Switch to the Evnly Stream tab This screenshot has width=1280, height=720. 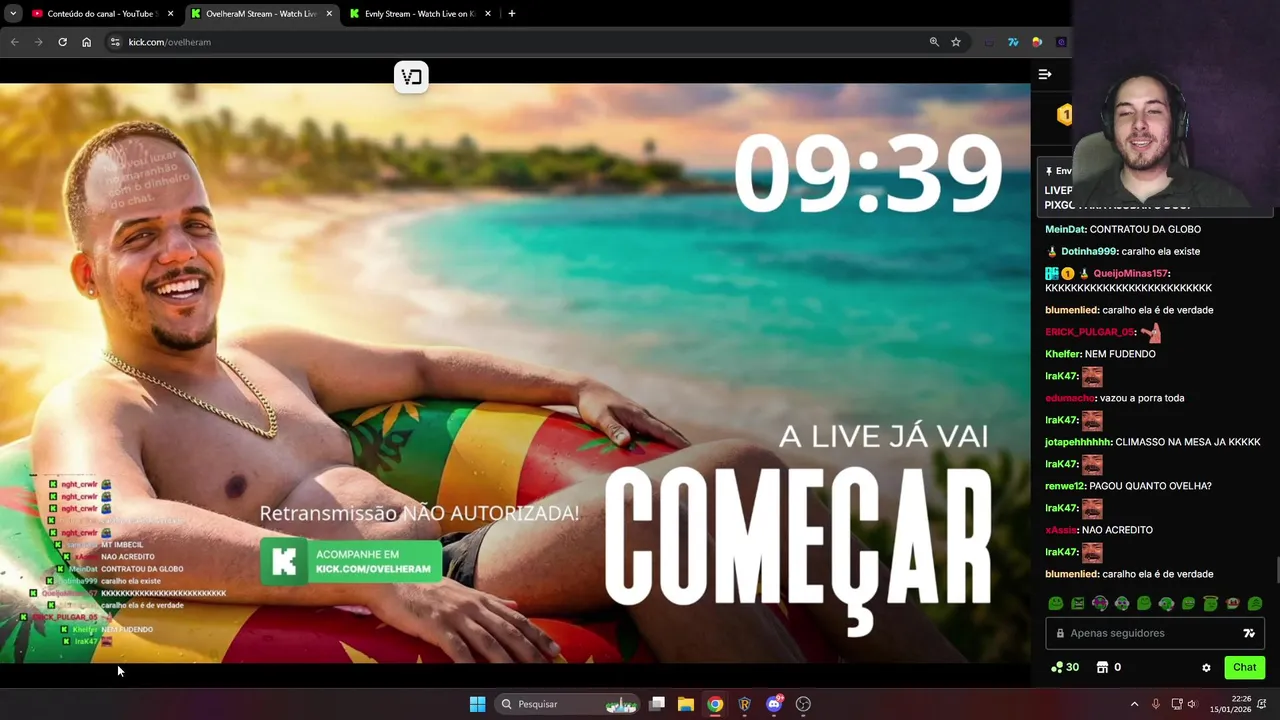tap(420, 13)
